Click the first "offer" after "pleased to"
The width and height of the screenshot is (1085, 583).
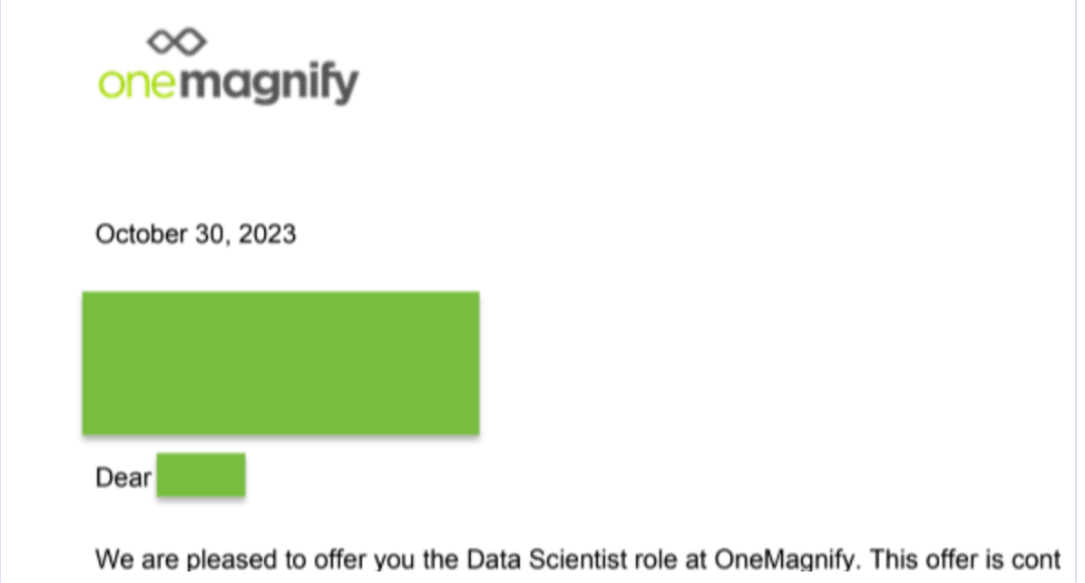click(340, 559)
